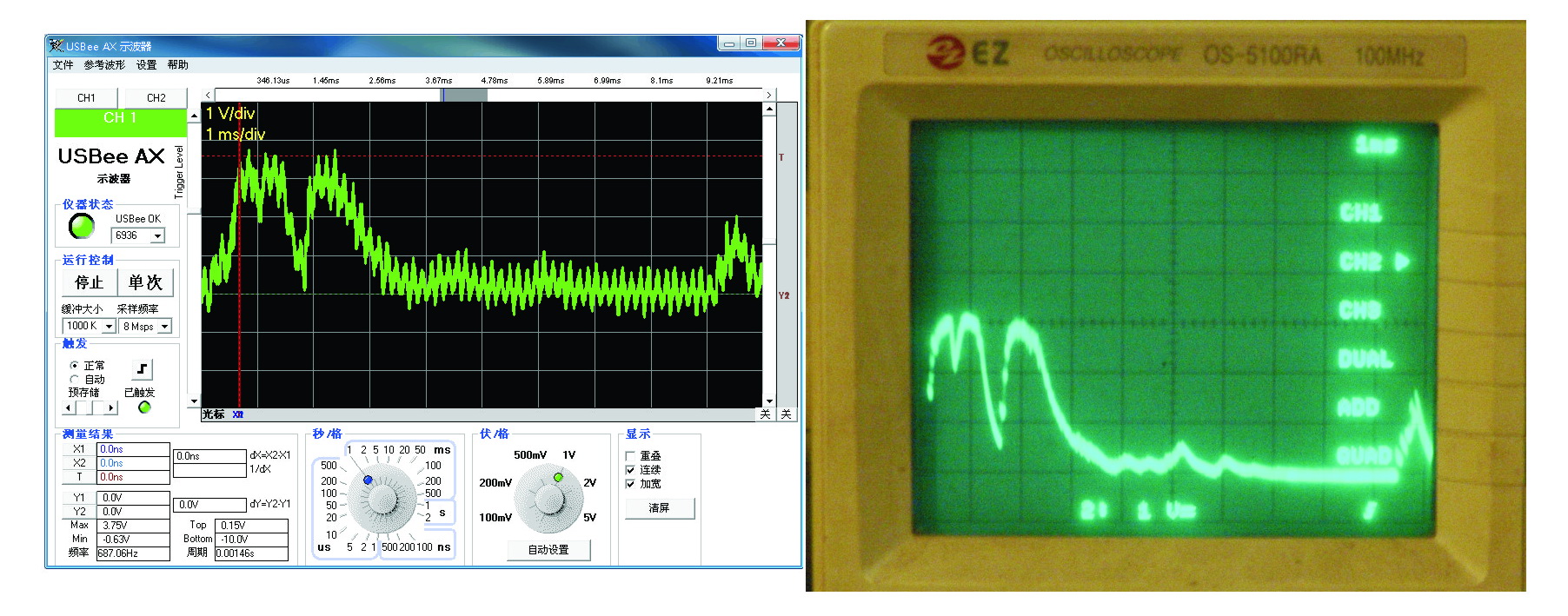Toggle the 连续 display checkbox

pyautogui.click(x=630, y=470)
